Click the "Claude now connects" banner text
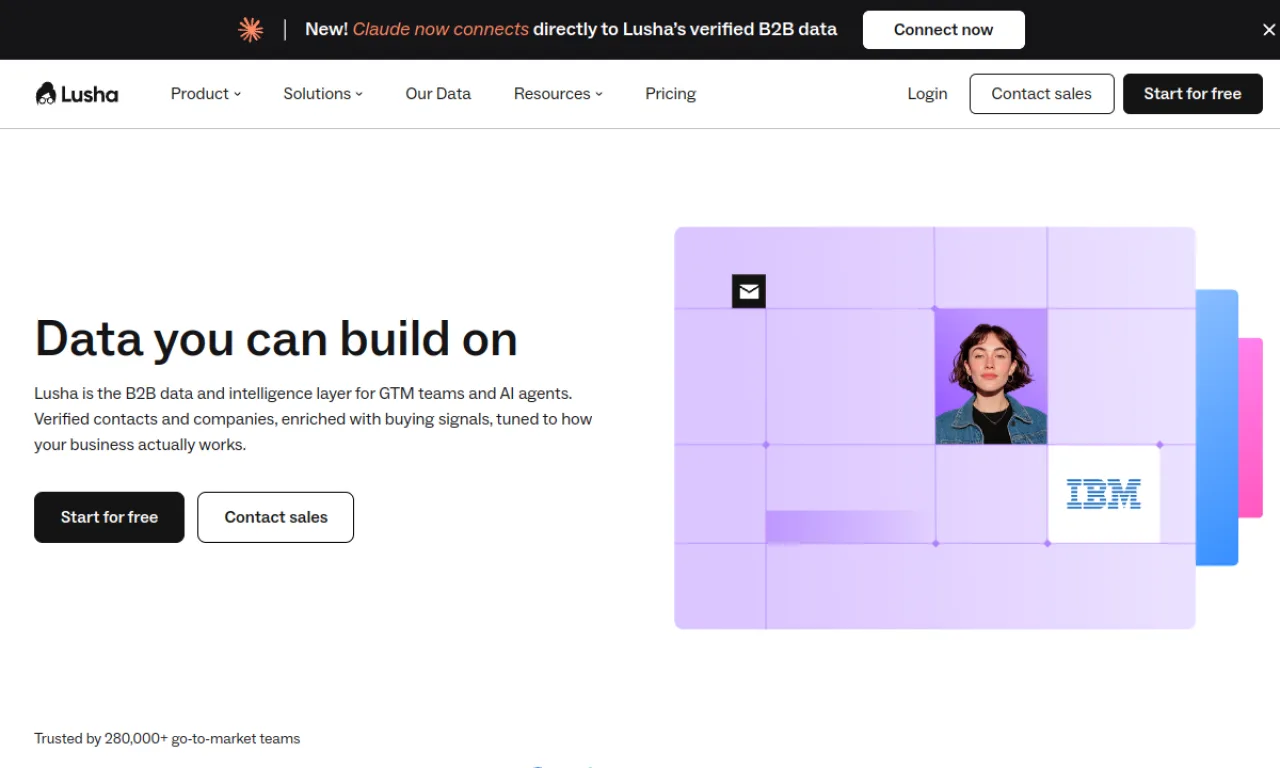The width and height of the screenshot is (1280, 768). pyautogui.click(x=441, y=30)
